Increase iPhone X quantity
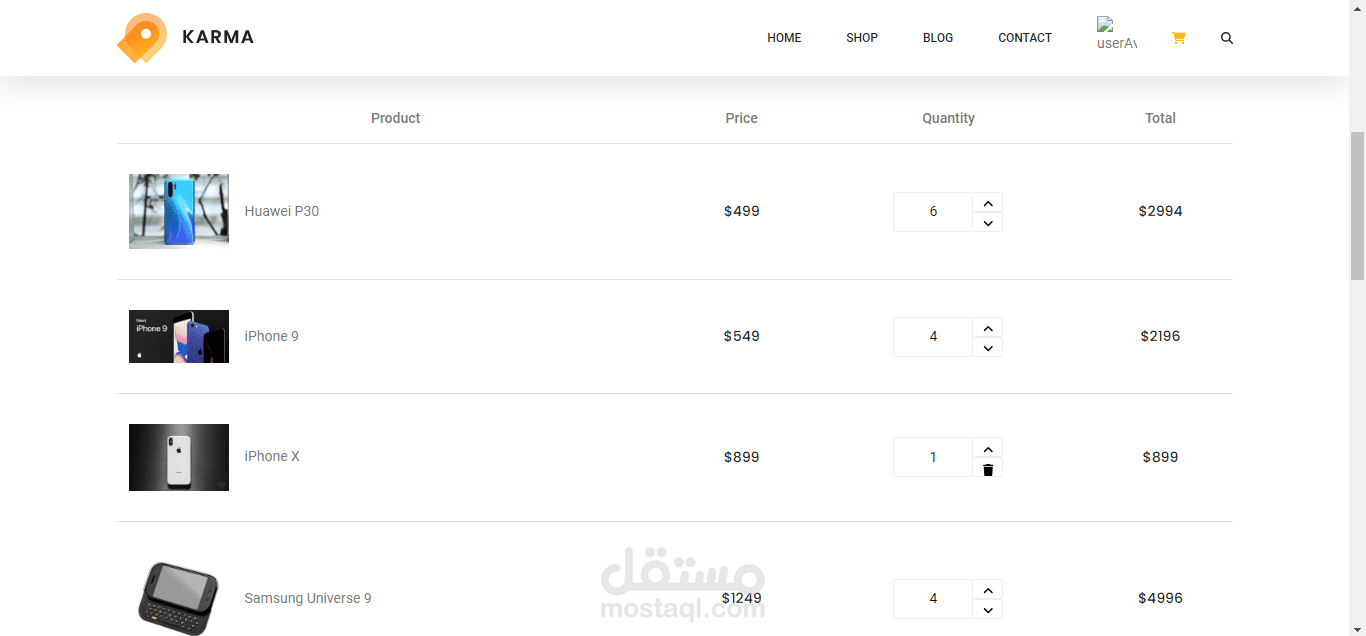This screenshot has height=636, width=1366. tap(988, 449)
